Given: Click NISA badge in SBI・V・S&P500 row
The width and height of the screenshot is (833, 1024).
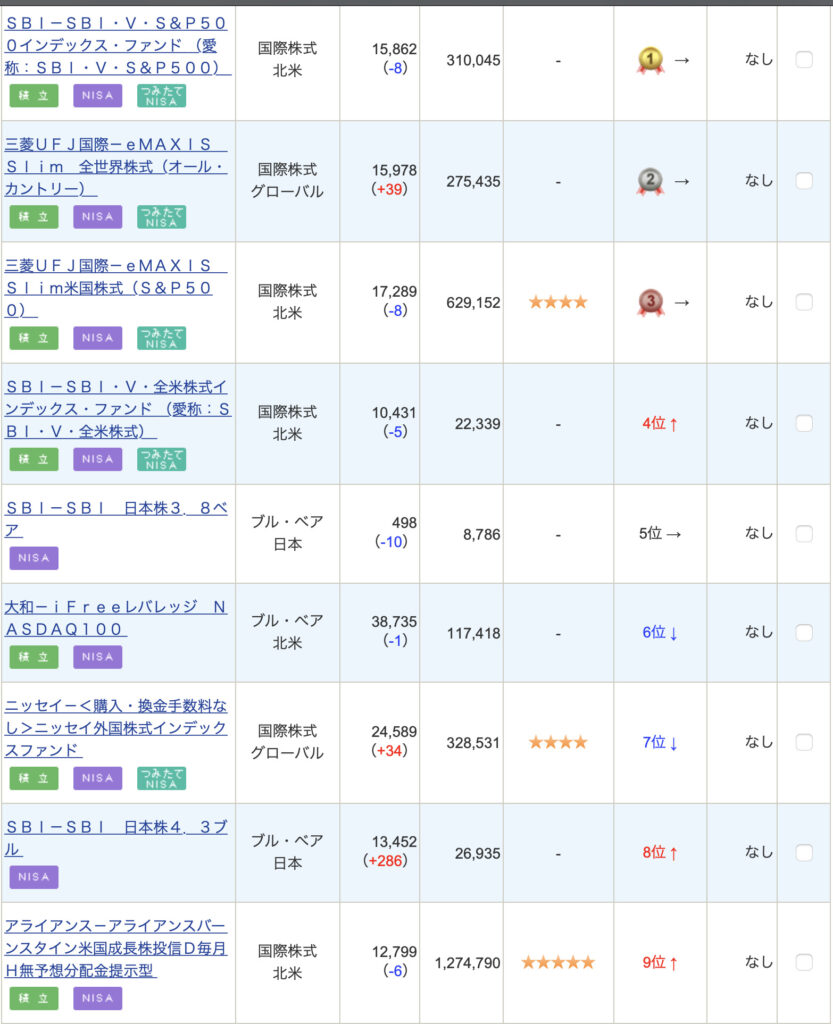Looking at the screenshot, I should point(97,95).
